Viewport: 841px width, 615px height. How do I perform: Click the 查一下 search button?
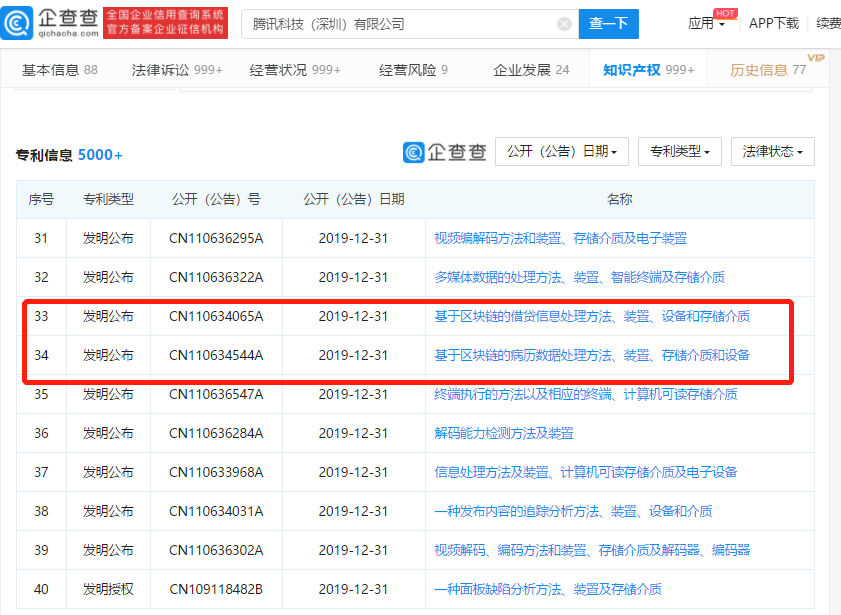coord(608,24)
